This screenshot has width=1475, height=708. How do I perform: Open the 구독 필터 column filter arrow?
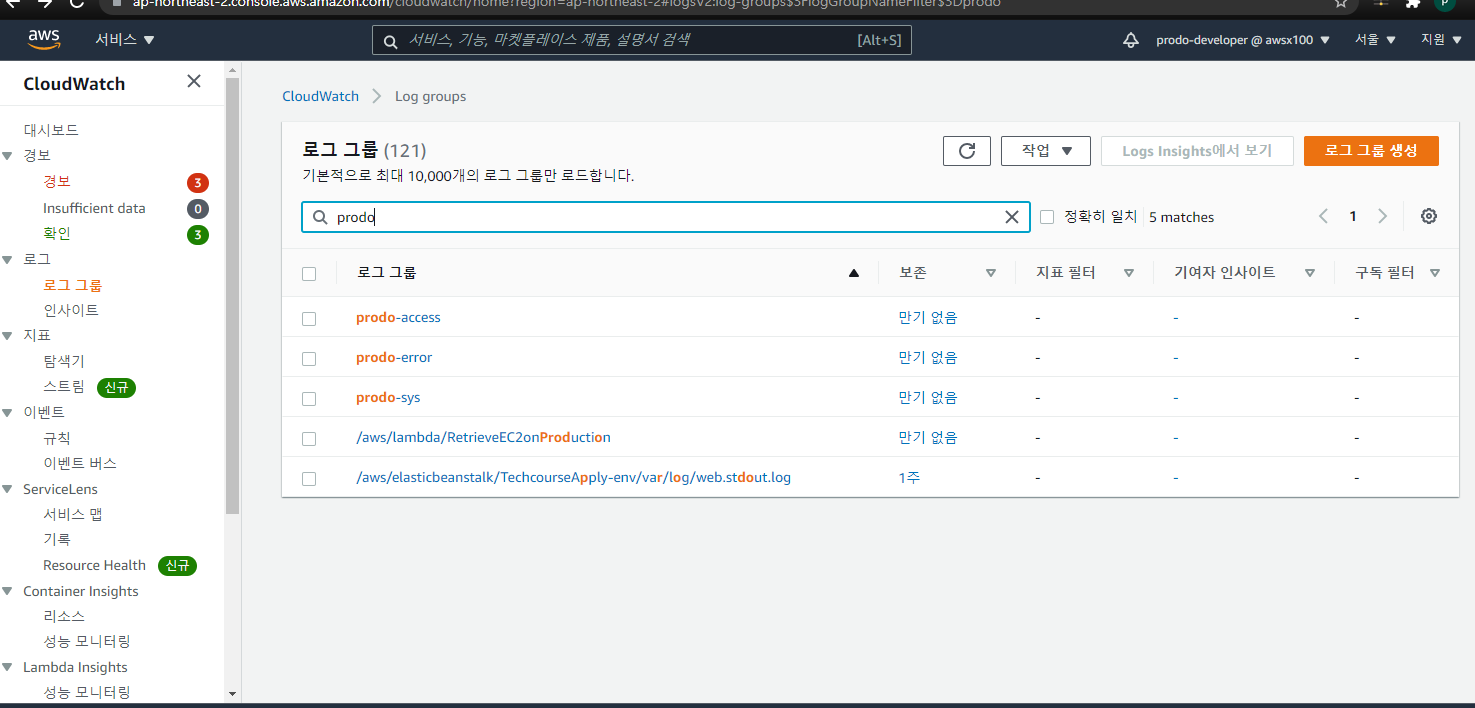pos(1435,273)
